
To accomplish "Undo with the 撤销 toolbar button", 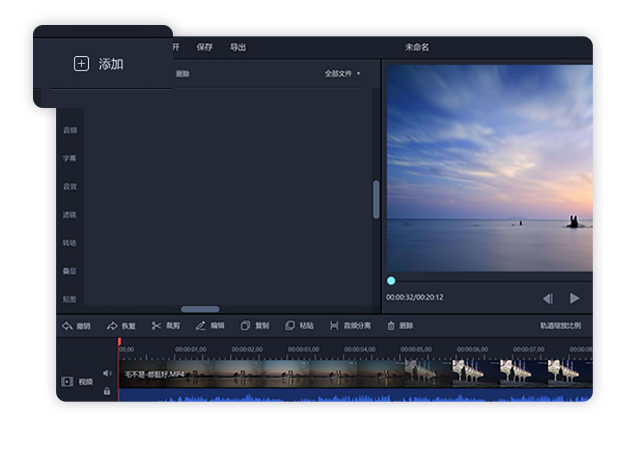I will click(x=76, y=326).
